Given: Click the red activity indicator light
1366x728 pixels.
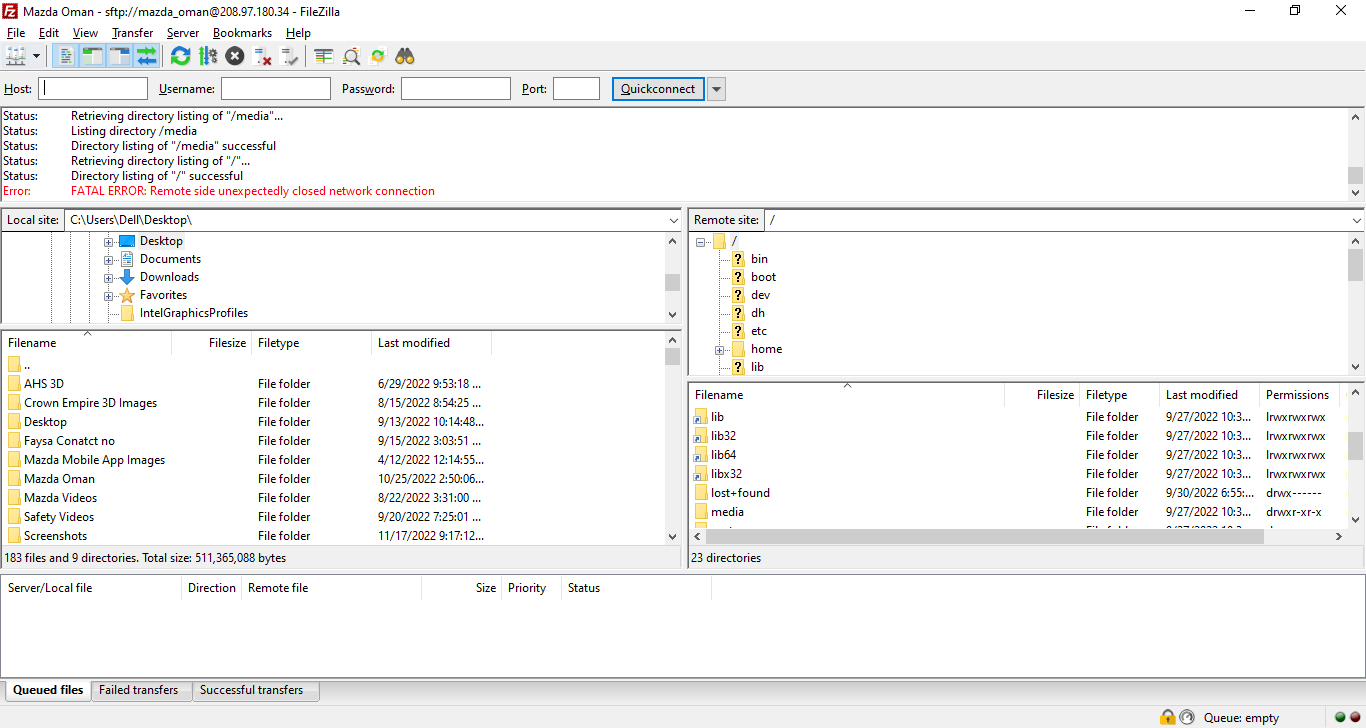Looking at the screenshot, I should (x=1355, y=717).
